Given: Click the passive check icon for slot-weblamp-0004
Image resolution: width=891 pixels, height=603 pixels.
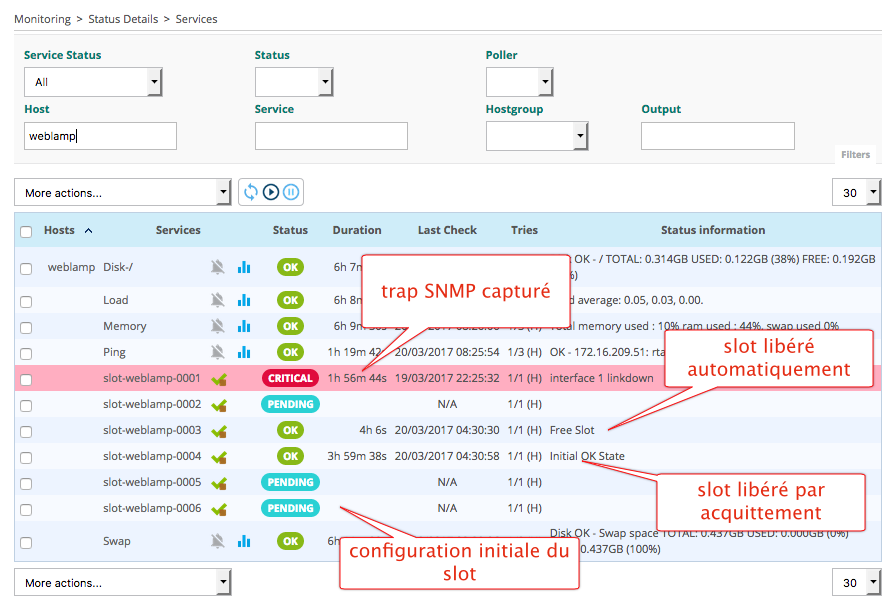Looking at the screenshot, I should point(219,457).
